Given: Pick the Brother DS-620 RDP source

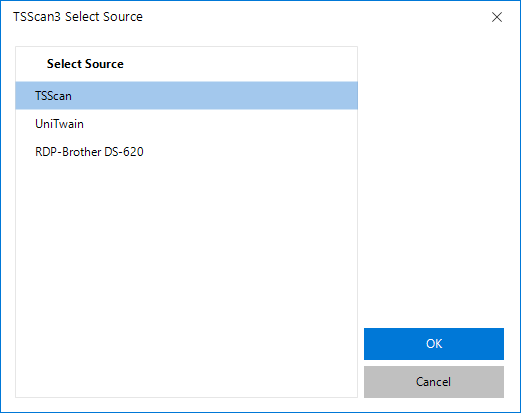Looking at the screenshot, I should [186, 152].
